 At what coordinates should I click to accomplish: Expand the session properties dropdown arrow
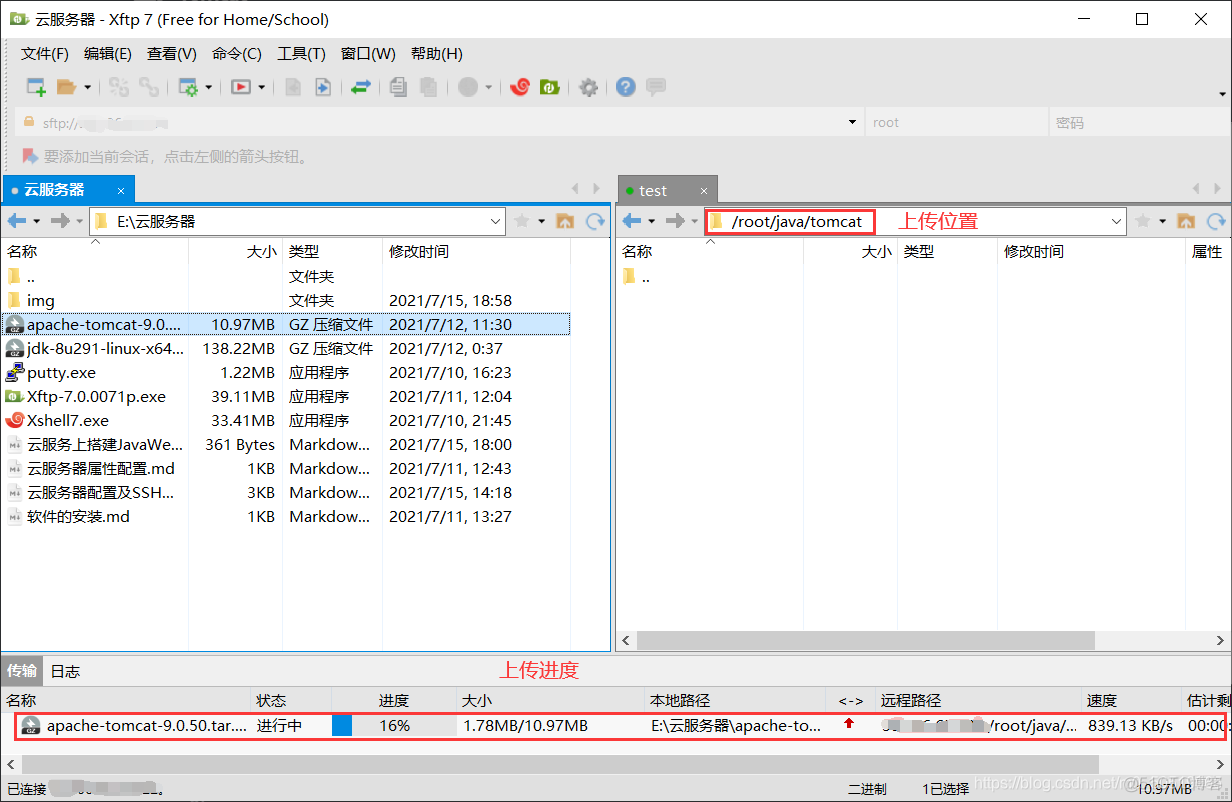click(209, 88)
